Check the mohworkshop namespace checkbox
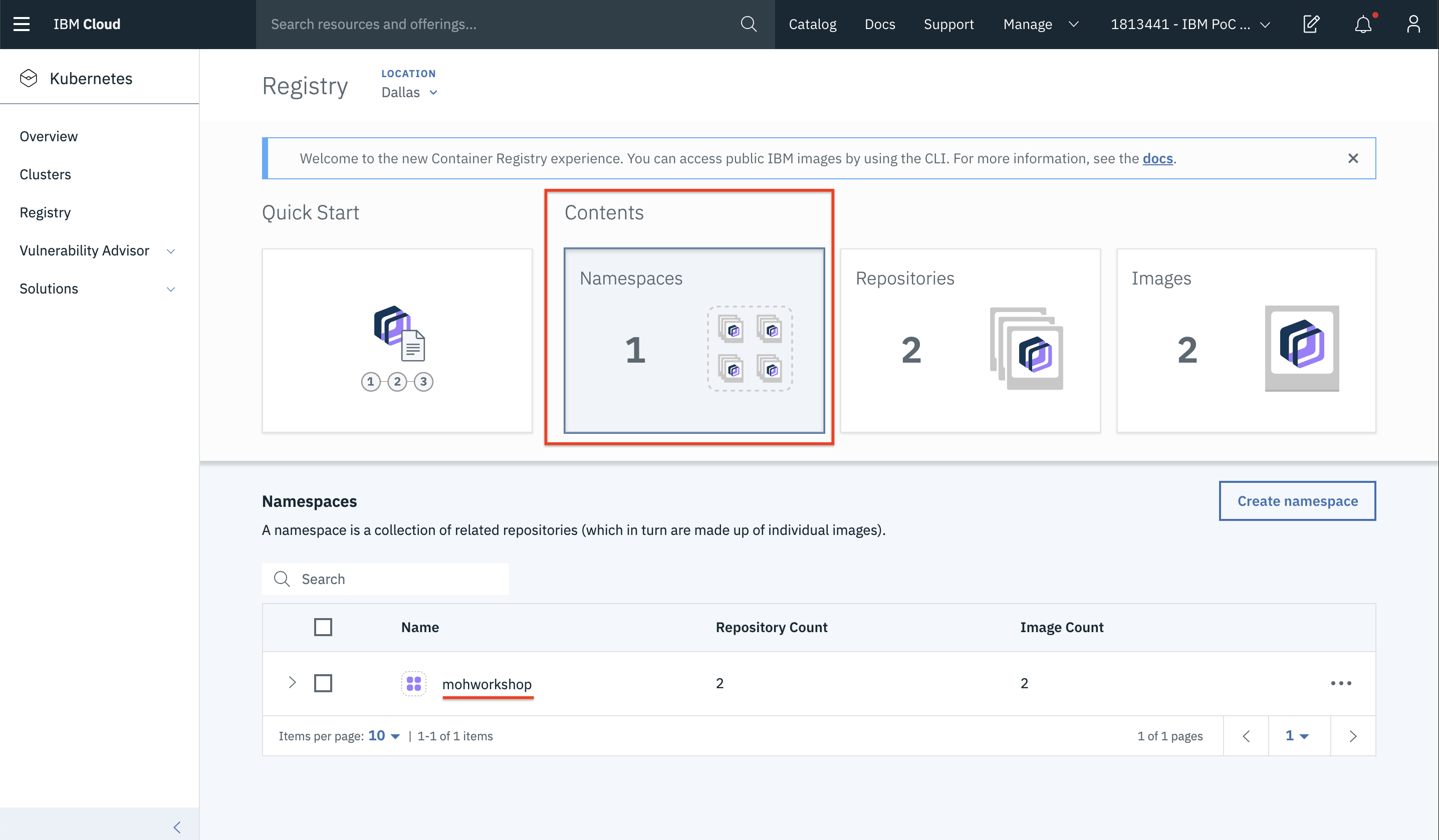This screenshot has height=840, width=1439. [x=323, y=683]
